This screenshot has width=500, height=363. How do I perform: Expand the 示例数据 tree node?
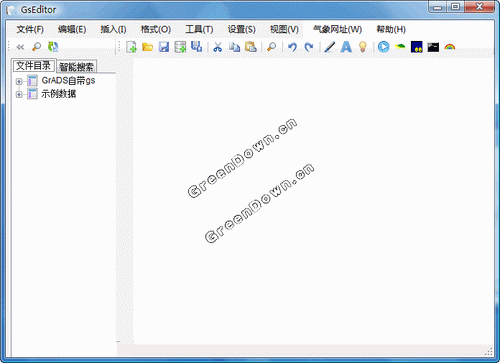click(19, 95)
